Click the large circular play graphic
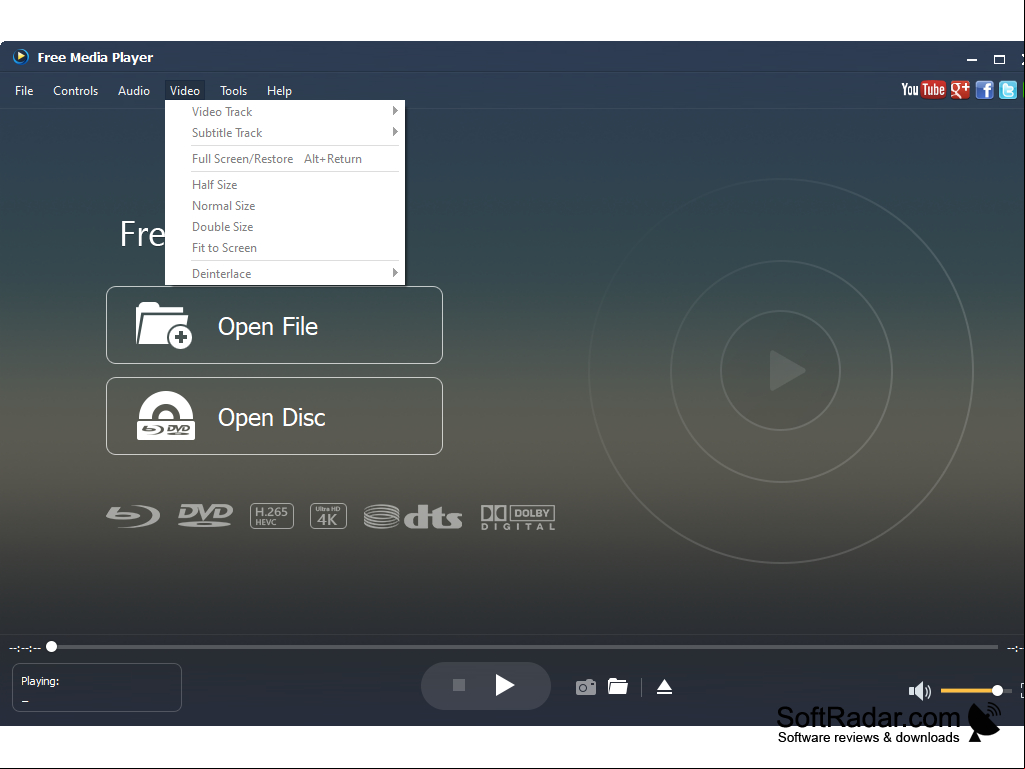Viewport: 1025px width, 769px height. (x=781, y=371)
